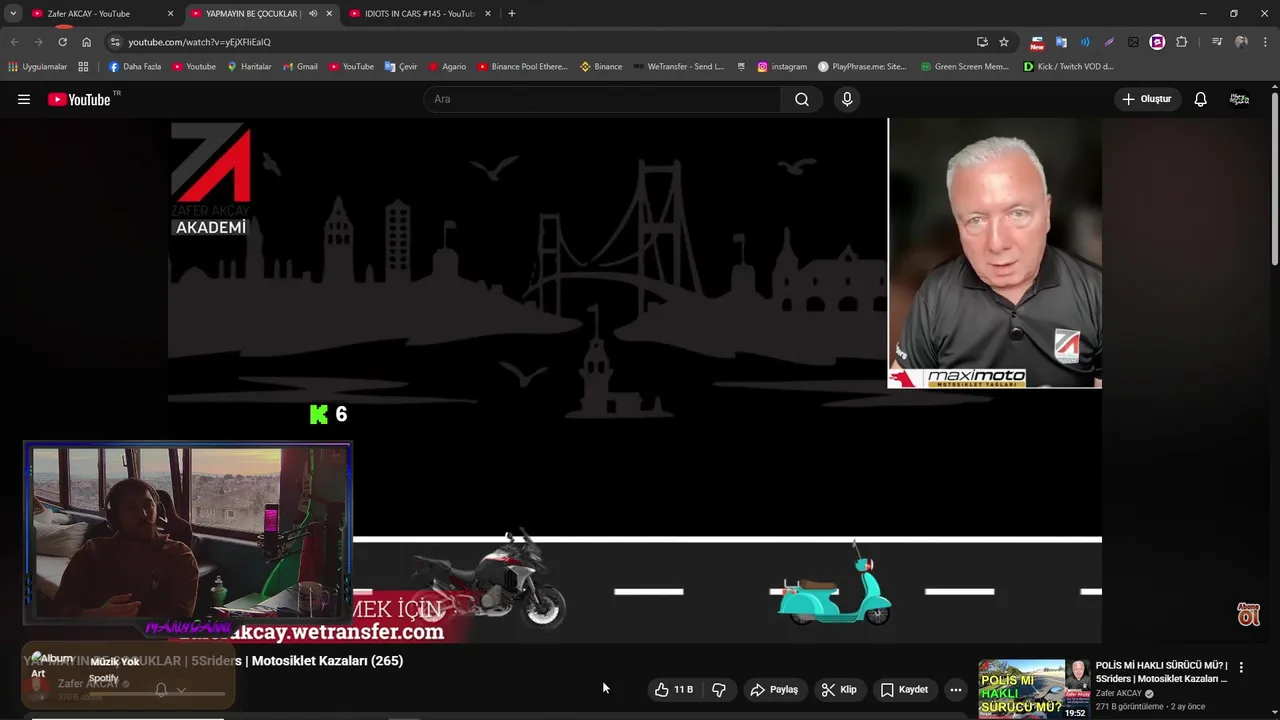Open the Agario bookmark
Image resolution: width=1280 pixels, height=720 pixels.
pyautogui.click(x=447, y=67)
